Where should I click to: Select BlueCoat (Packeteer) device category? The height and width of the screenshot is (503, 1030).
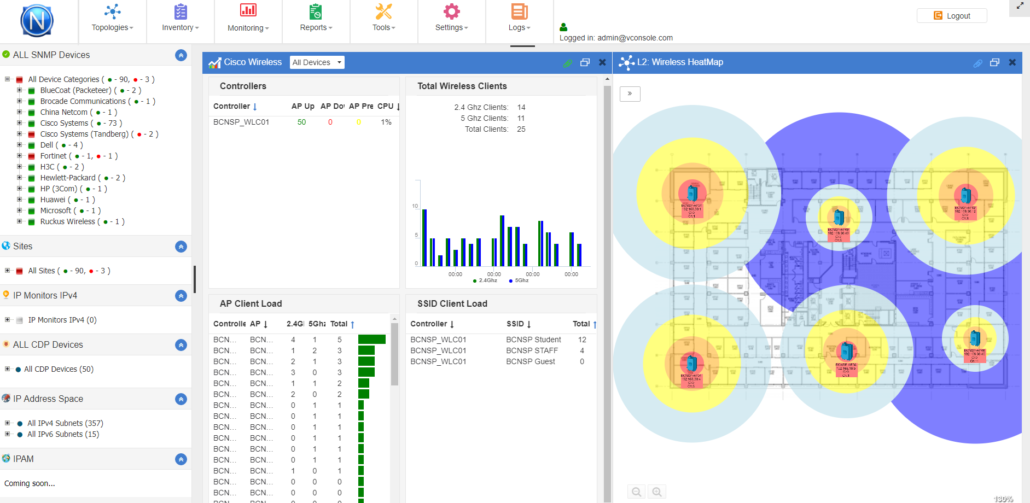pyautogui.click(x=91, y=90)
